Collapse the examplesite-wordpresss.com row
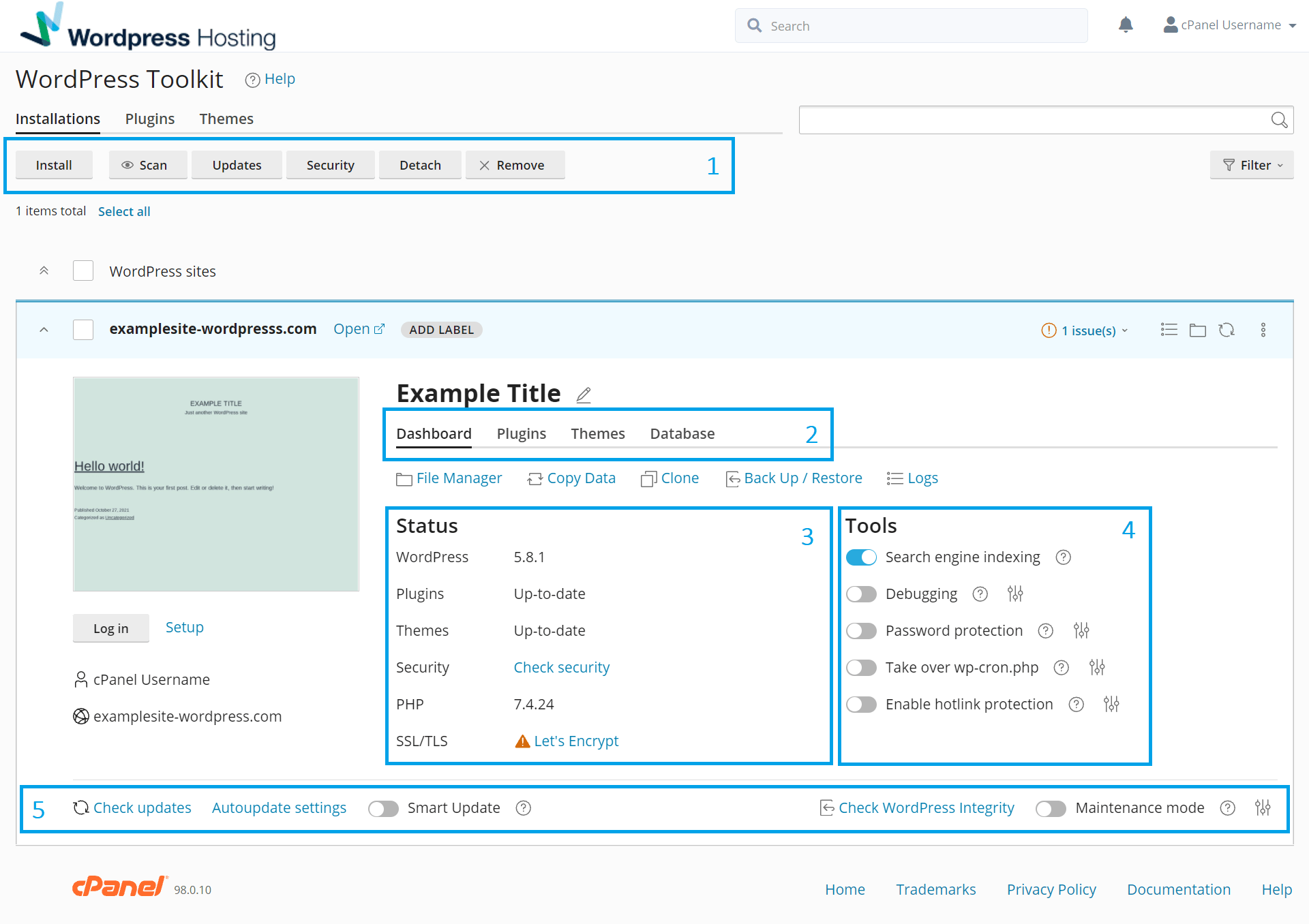 pos(44,330)
